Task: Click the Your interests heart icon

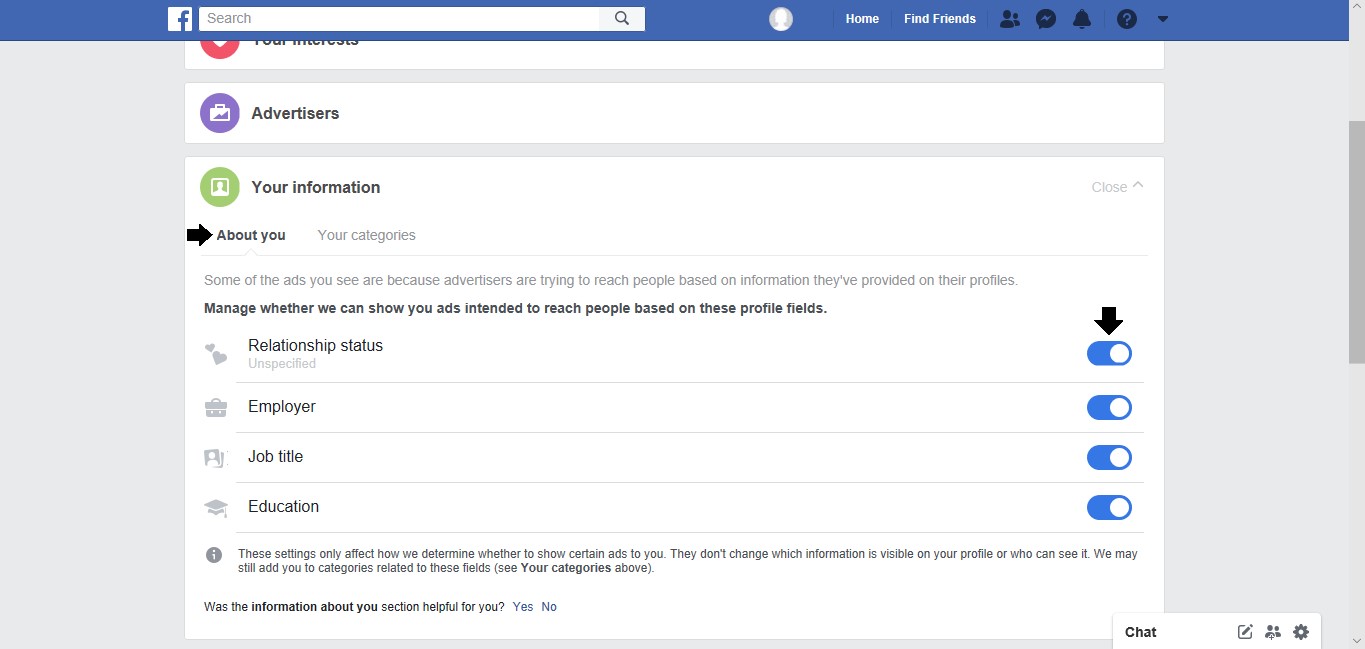Action: click(x=220, y=46)
